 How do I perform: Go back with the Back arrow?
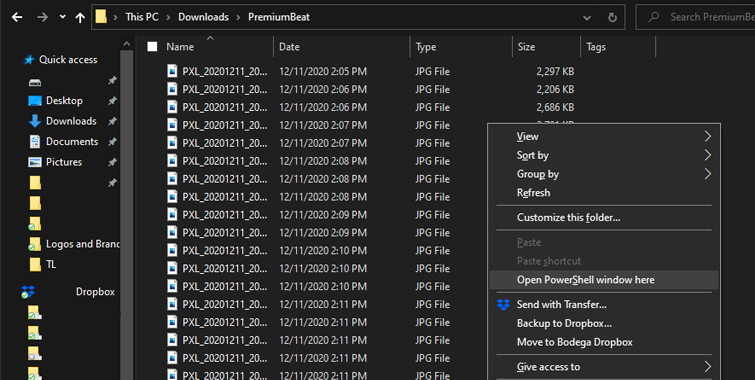[17, 17]
